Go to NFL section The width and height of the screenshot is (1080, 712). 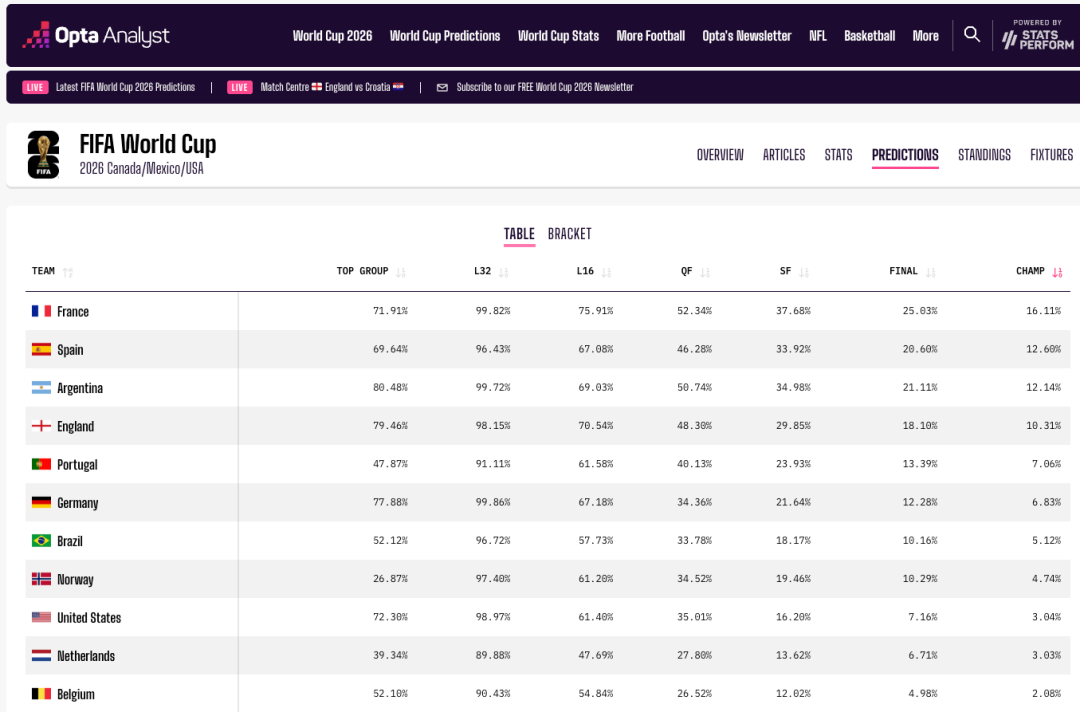coord(818,36)
